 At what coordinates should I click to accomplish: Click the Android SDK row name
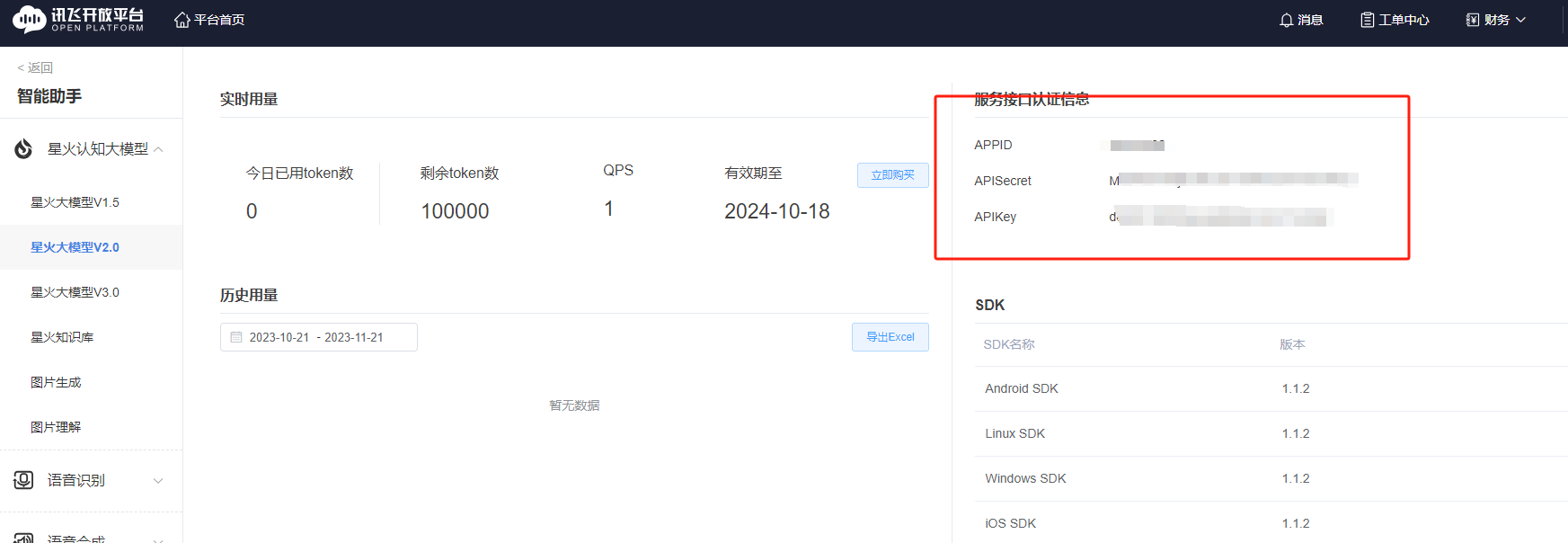pos(1022,388)
